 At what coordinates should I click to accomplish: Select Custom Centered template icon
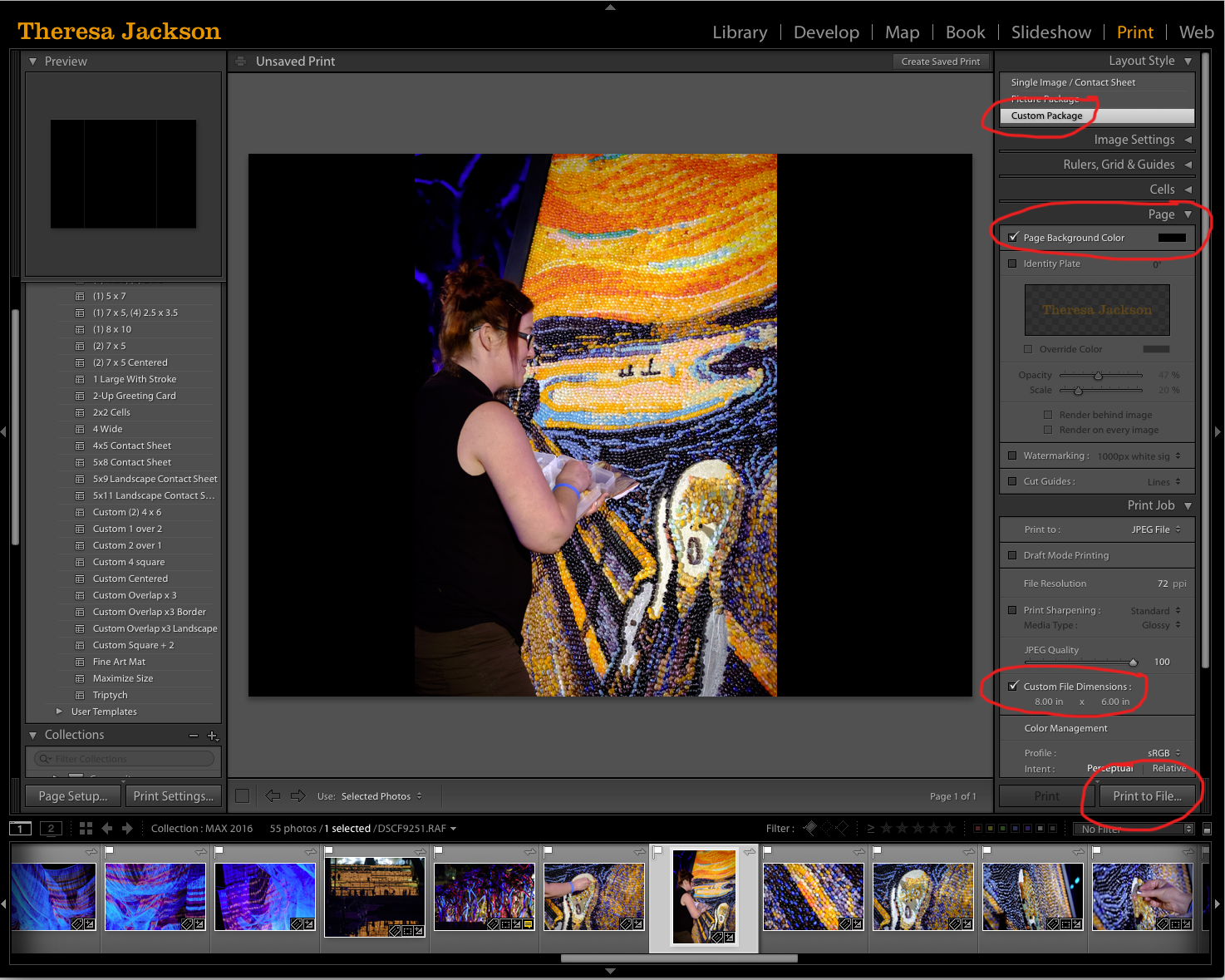pyautogui.click(x=80, y=579)
